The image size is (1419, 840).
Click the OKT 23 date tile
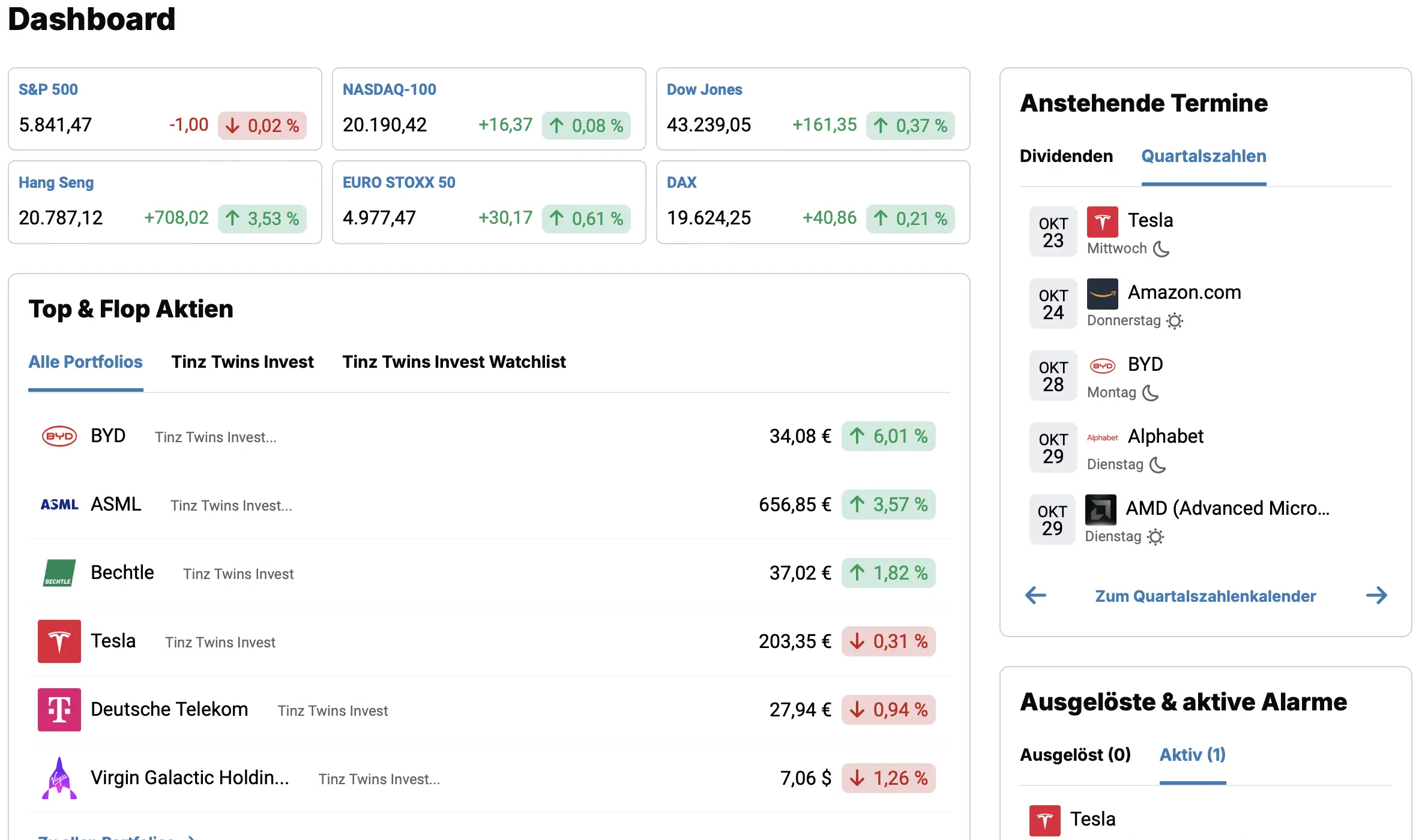pos(1053,232)
